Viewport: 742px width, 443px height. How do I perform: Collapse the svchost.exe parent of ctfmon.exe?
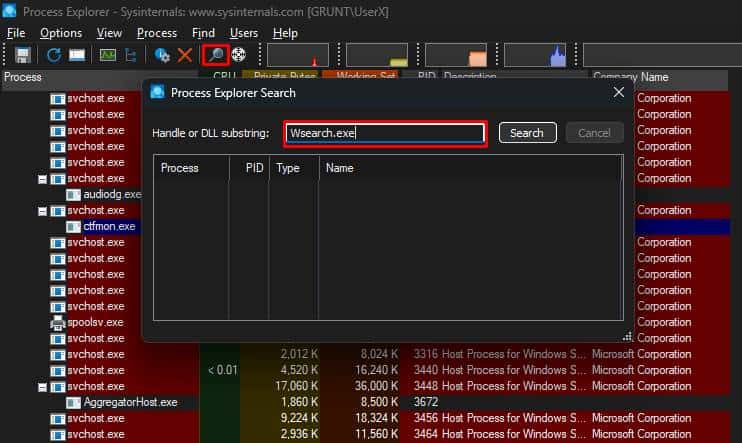click(x=42, y=212)
